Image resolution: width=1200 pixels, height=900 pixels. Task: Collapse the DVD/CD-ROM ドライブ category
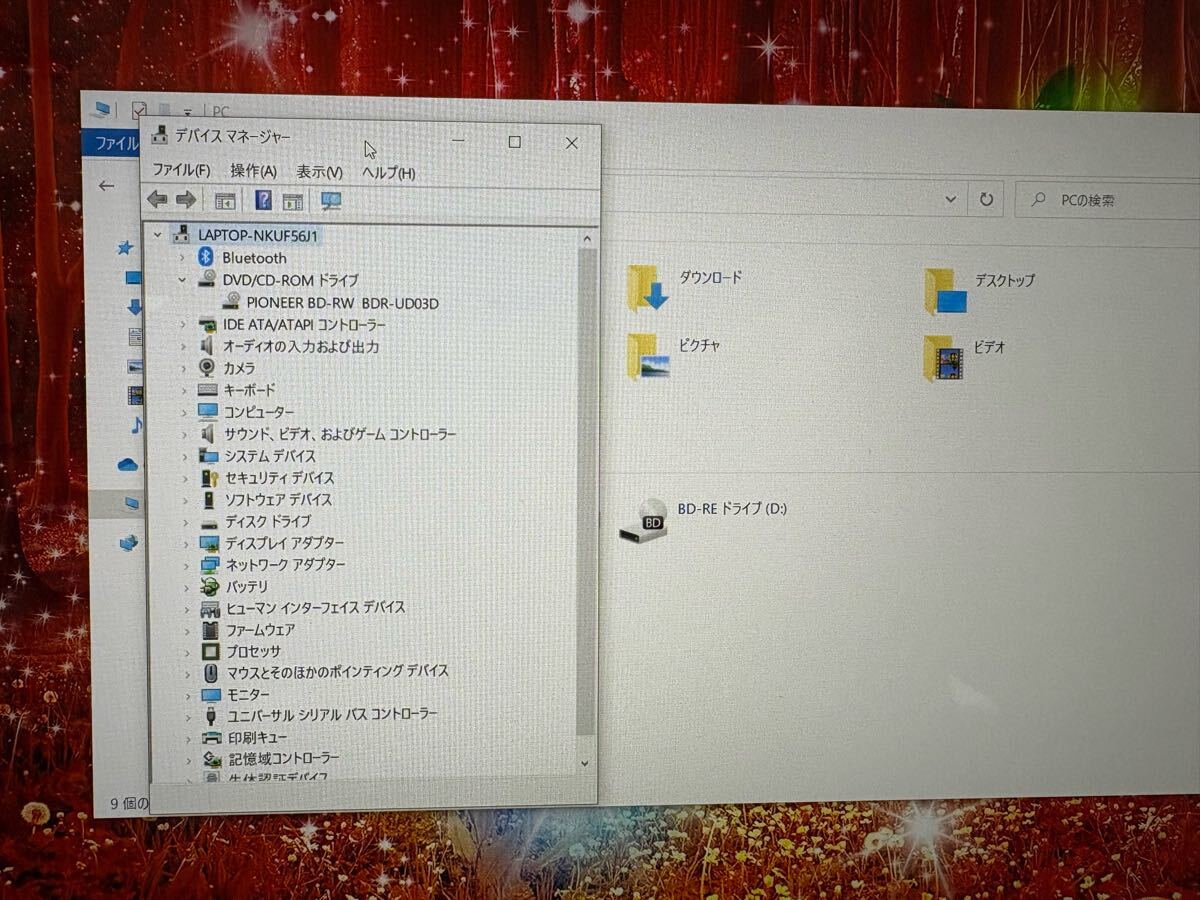tap(181, 280)
